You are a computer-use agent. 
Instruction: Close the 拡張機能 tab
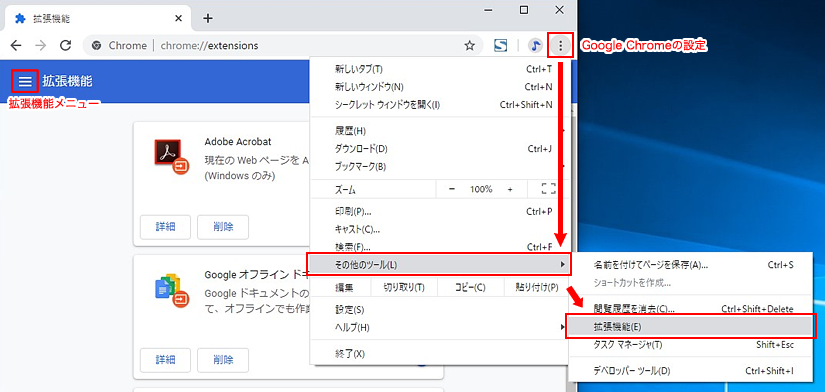[178, 18]
